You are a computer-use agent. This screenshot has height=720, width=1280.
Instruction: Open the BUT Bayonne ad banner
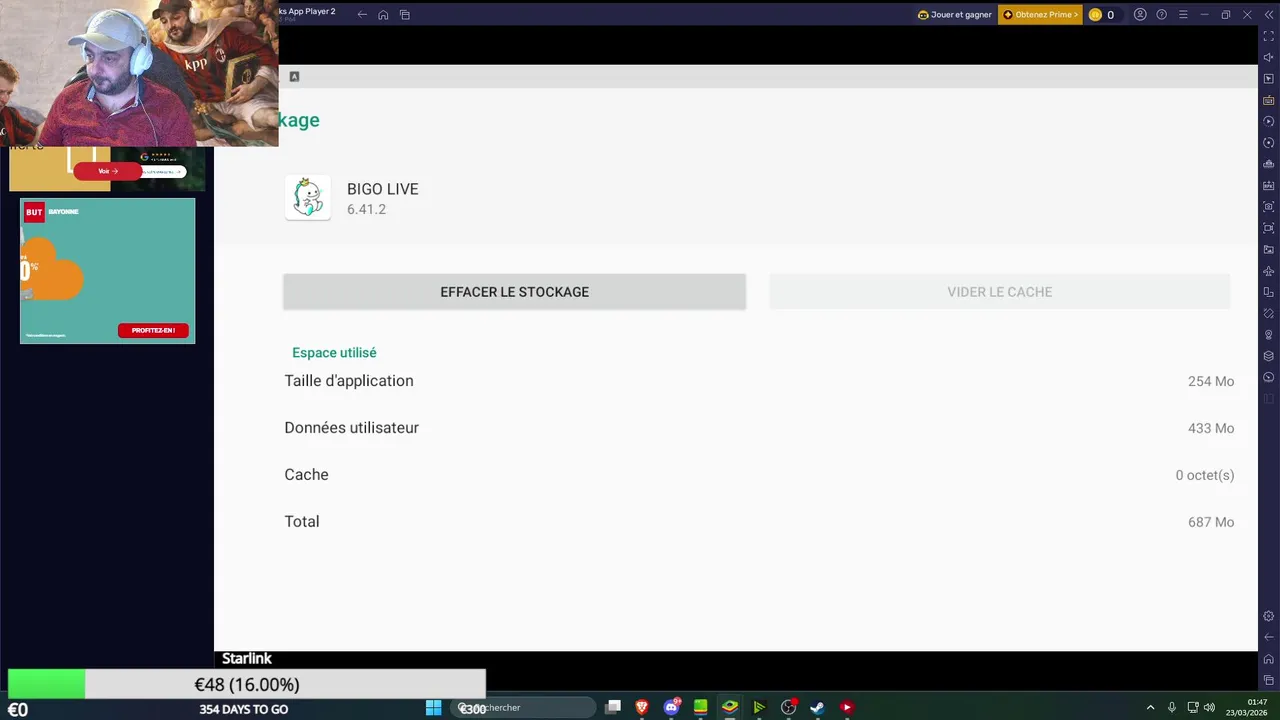point(108,271)
